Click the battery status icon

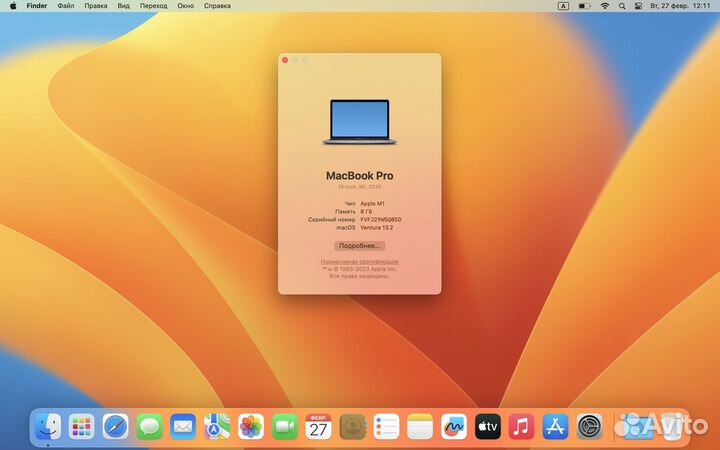tap(584, 6)
